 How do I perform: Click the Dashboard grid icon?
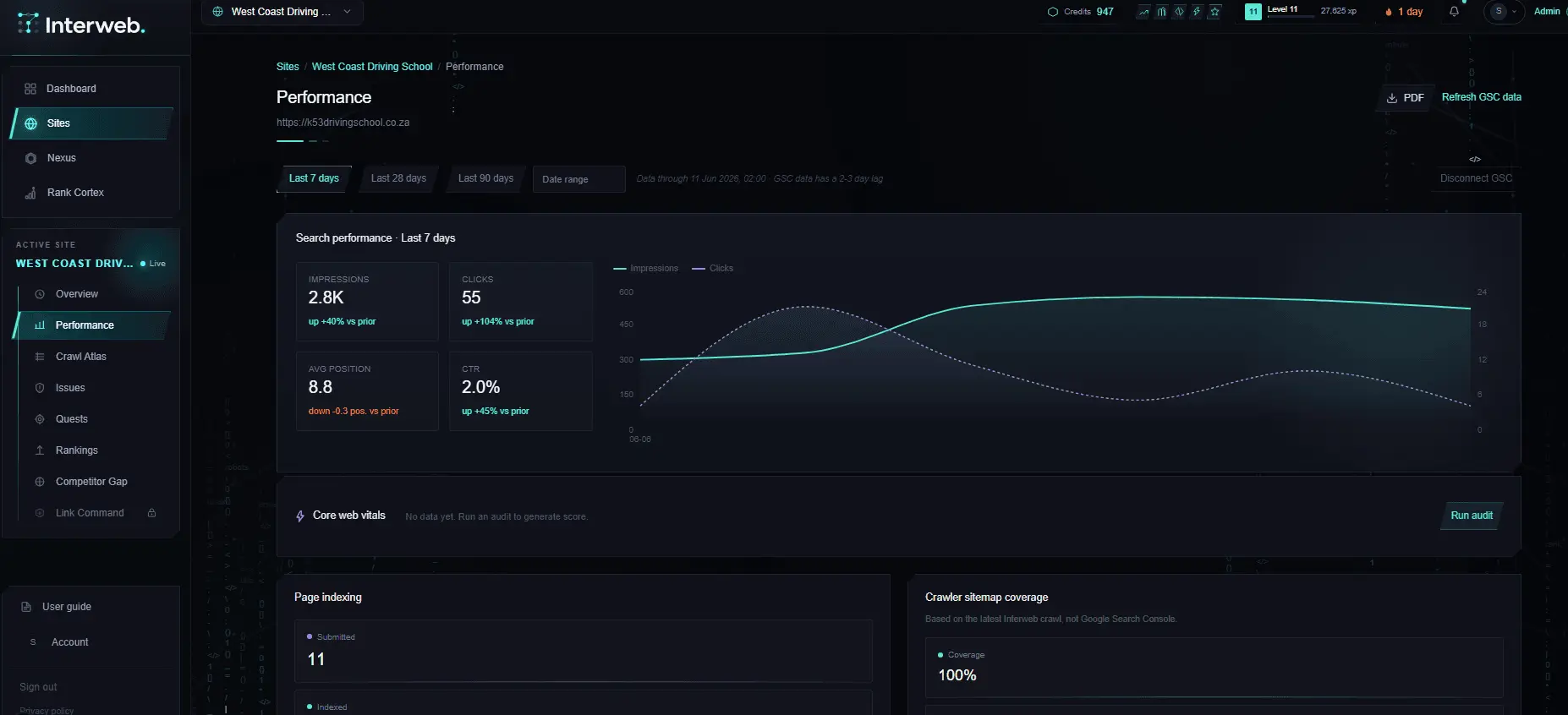(30, 89)
